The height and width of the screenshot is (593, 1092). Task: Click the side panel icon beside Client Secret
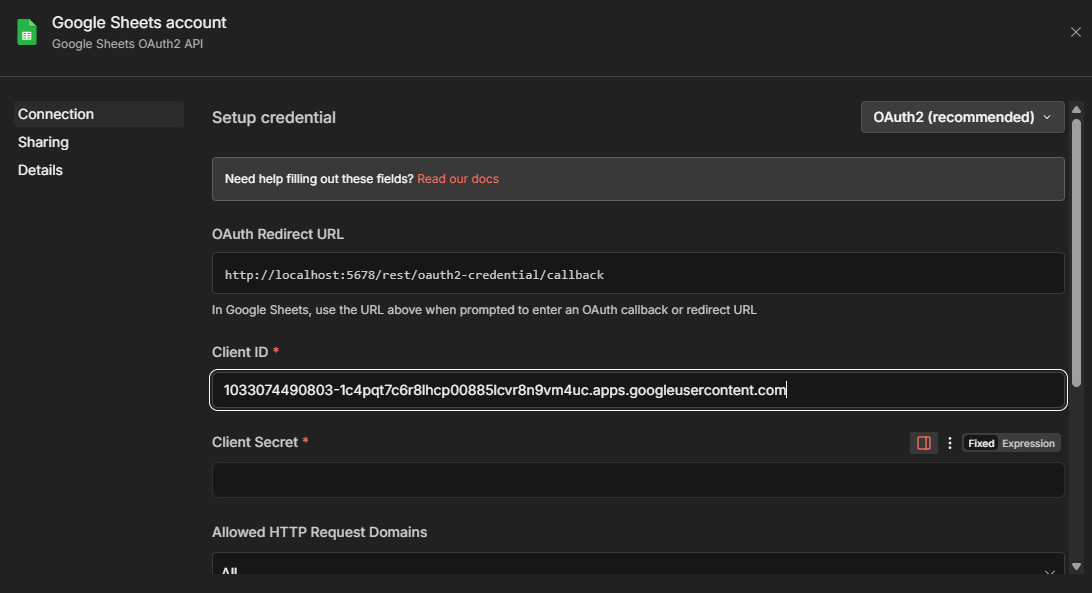point(924,443)
